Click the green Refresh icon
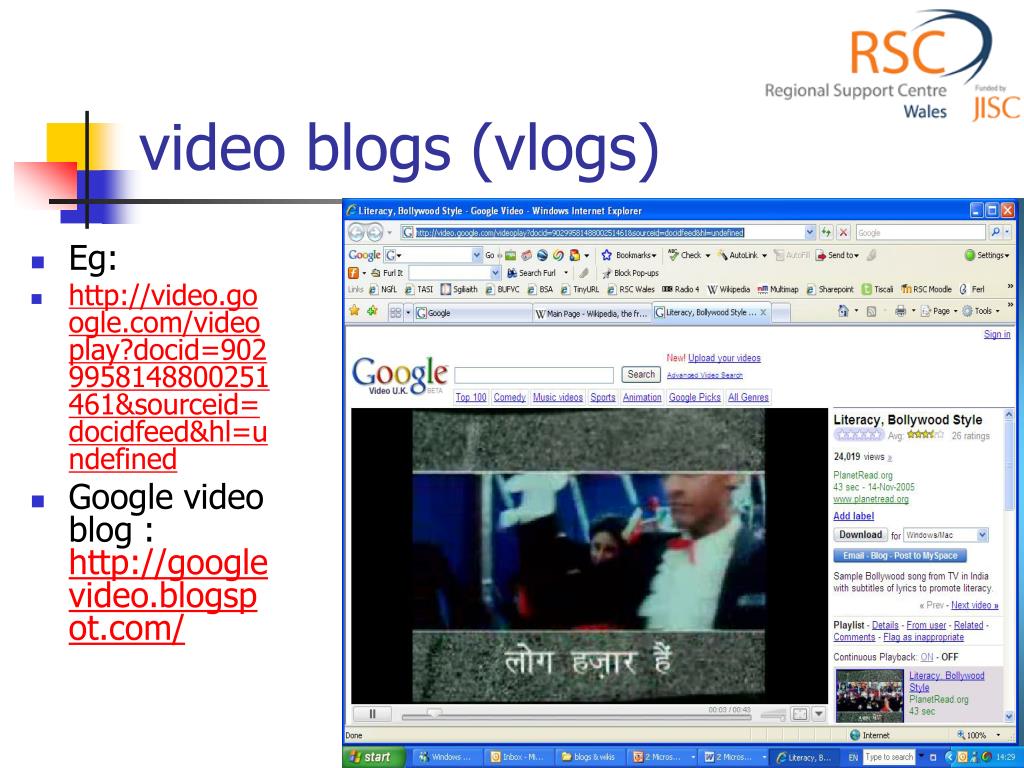This screenshot has width=1024, height=768. 827,232
